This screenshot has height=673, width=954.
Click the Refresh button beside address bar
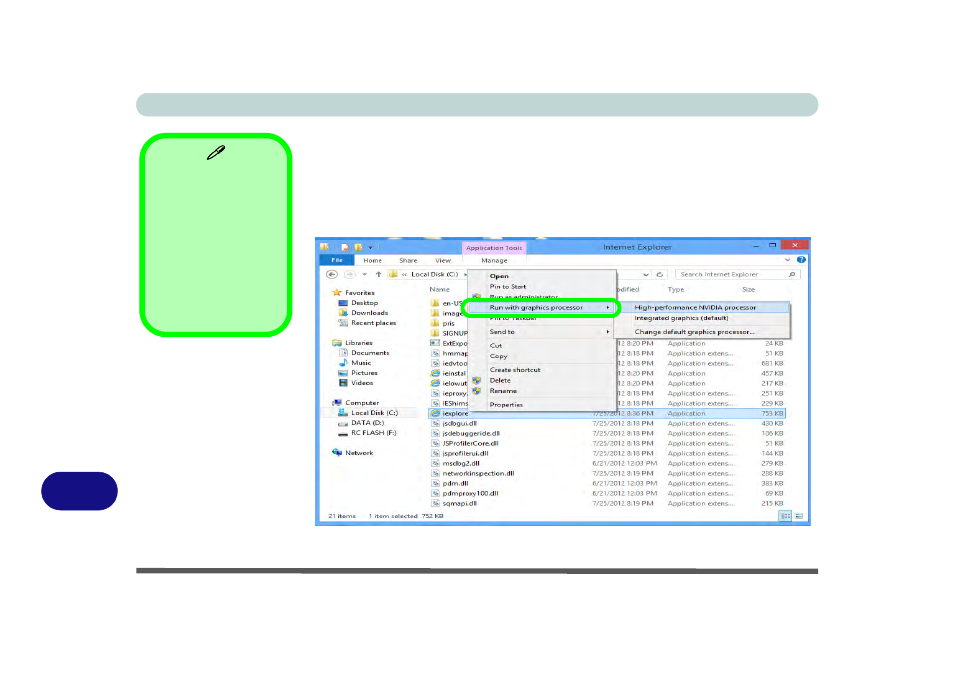tap(660, 274)
